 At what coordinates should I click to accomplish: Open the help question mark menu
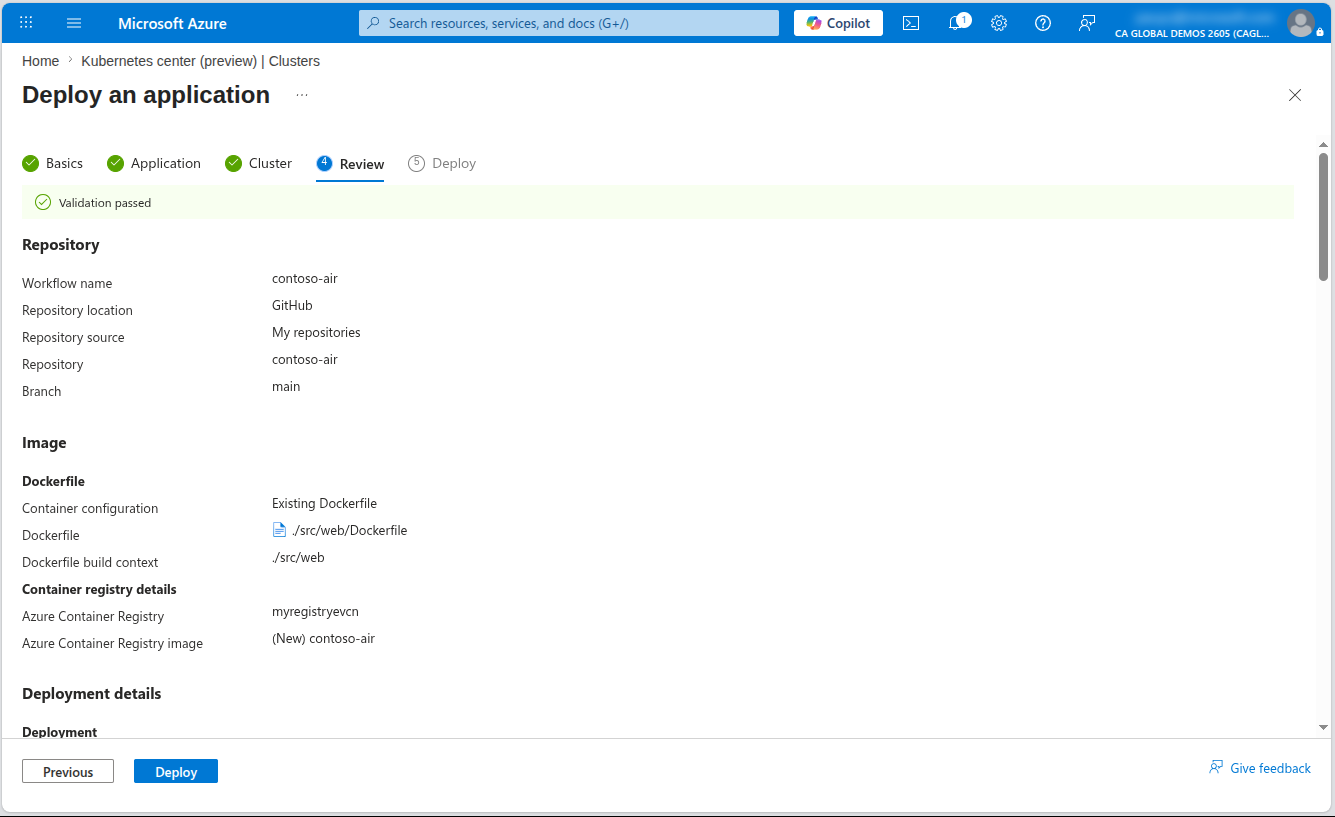pos(1043,23)
